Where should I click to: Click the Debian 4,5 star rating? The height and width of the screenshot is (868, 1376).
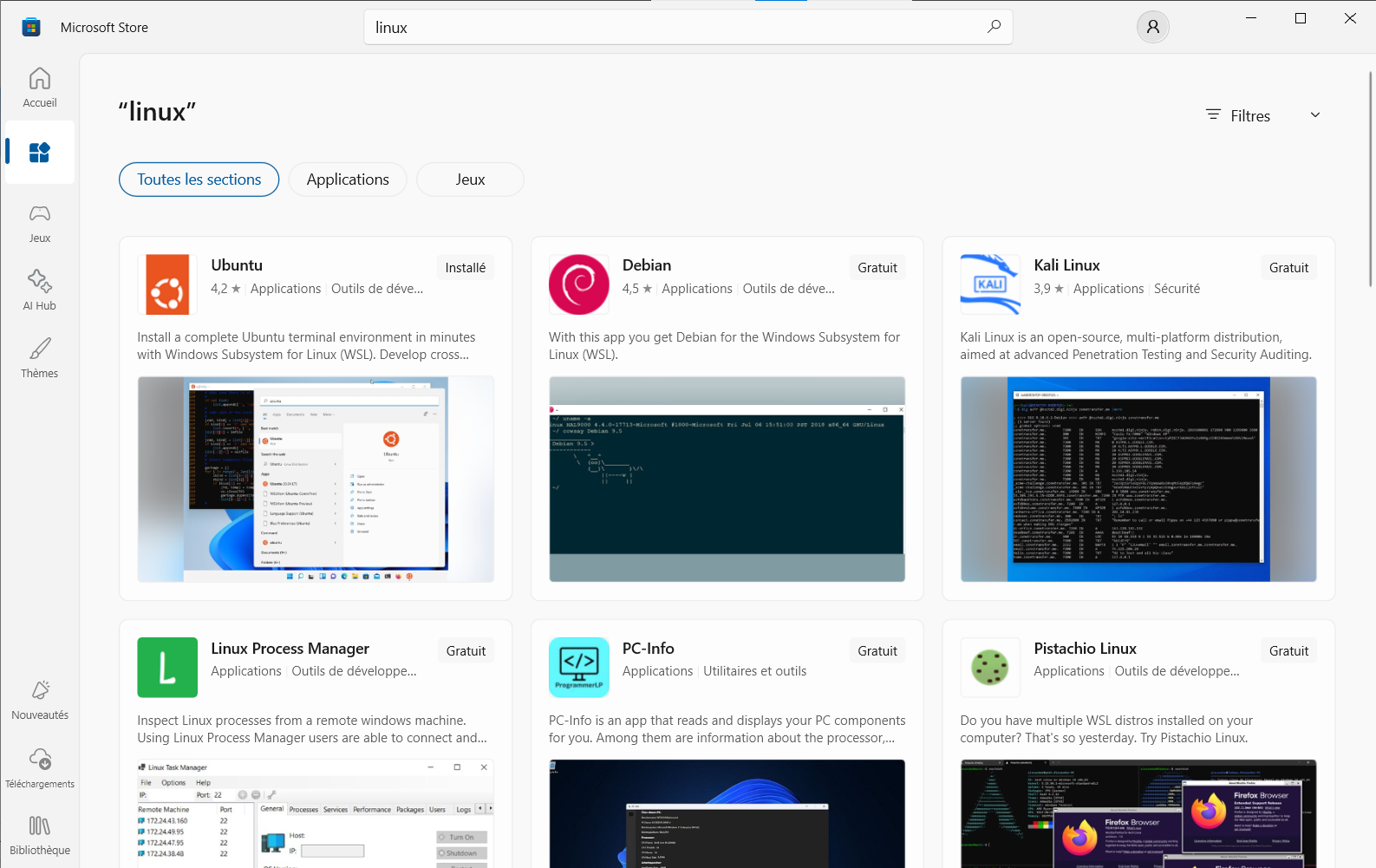tap(637, 289)
